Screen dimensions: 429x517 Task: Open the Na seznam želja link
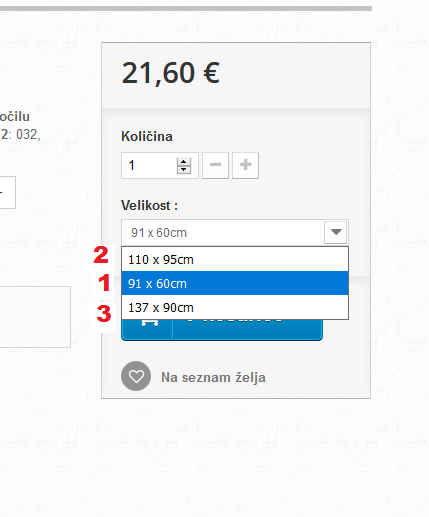213,377
